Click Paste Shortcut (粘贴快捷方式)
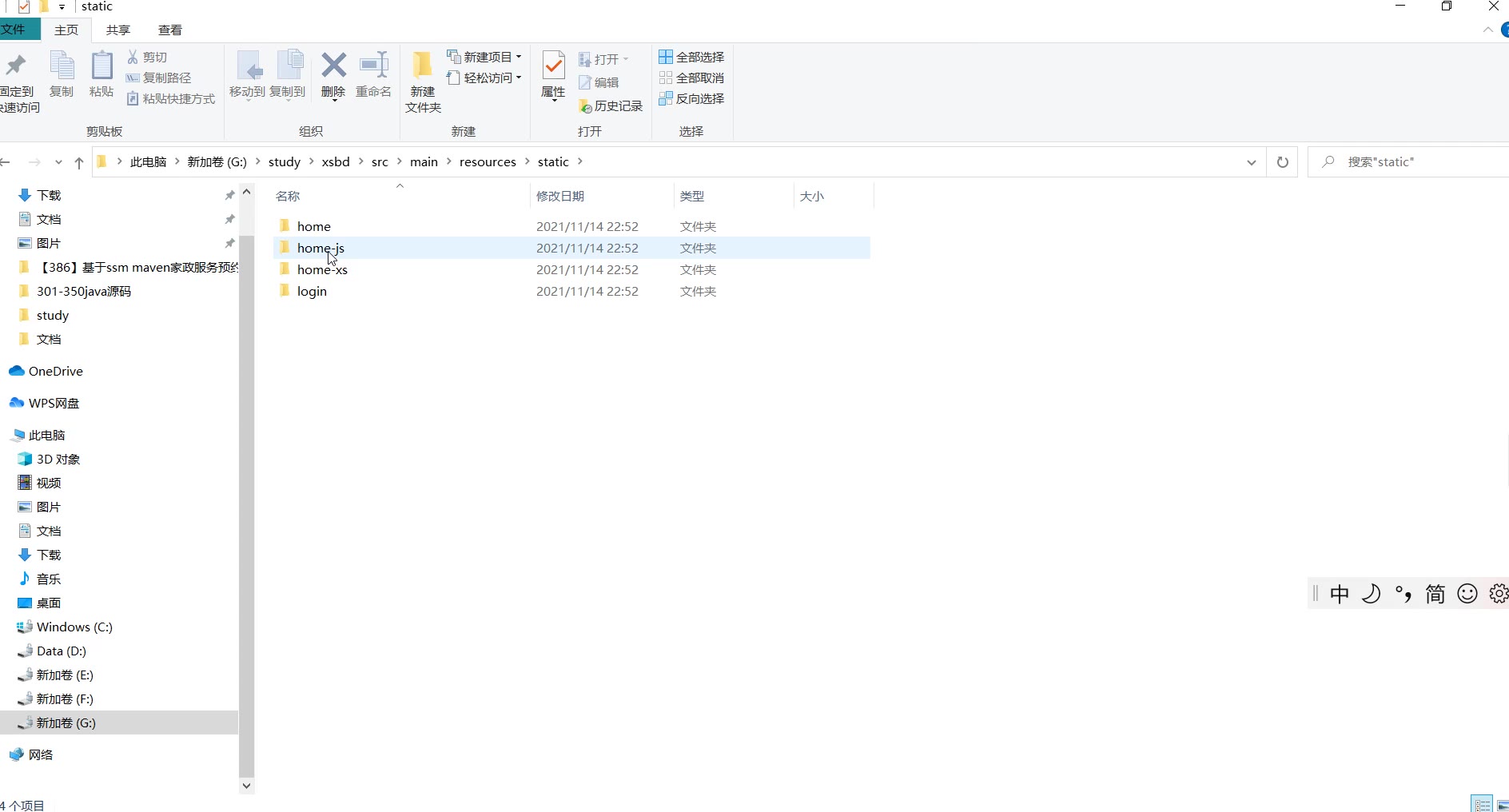This screenshot has height=812, width=1509. (171, 98)
